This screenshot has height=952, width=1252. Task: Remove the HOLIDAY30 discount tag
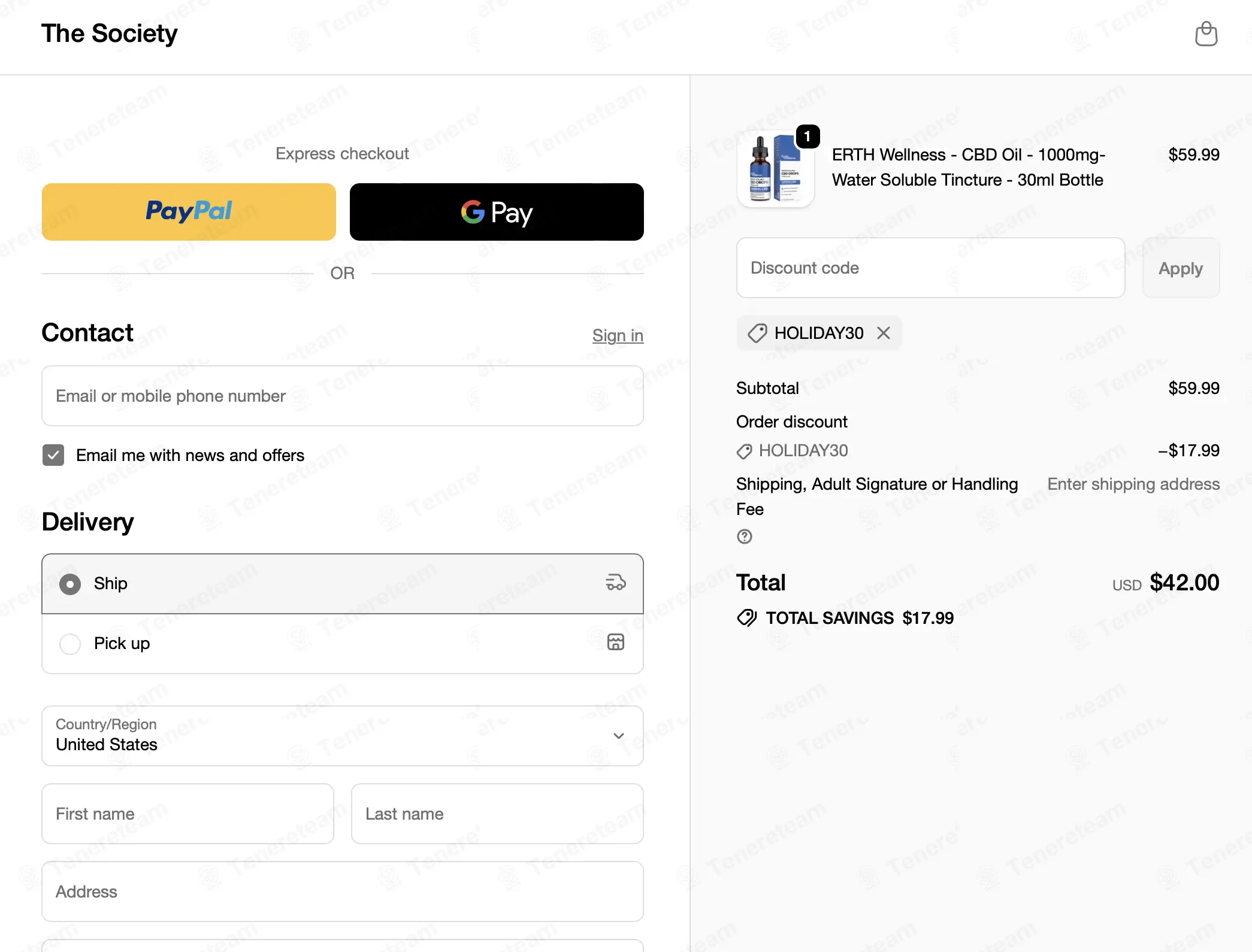coord(884,333)
